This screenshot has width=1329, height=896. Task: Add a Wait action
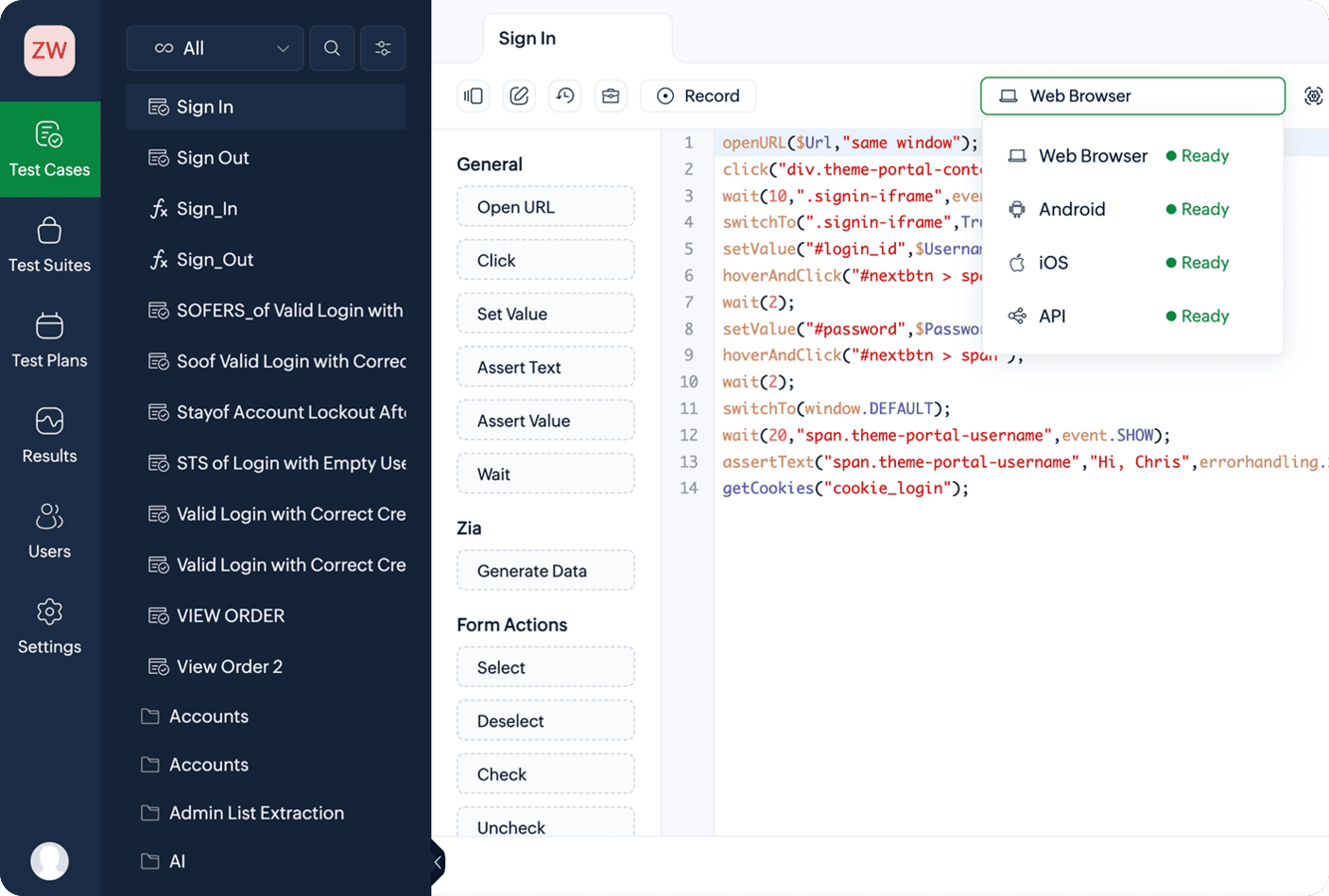[545, 474]
